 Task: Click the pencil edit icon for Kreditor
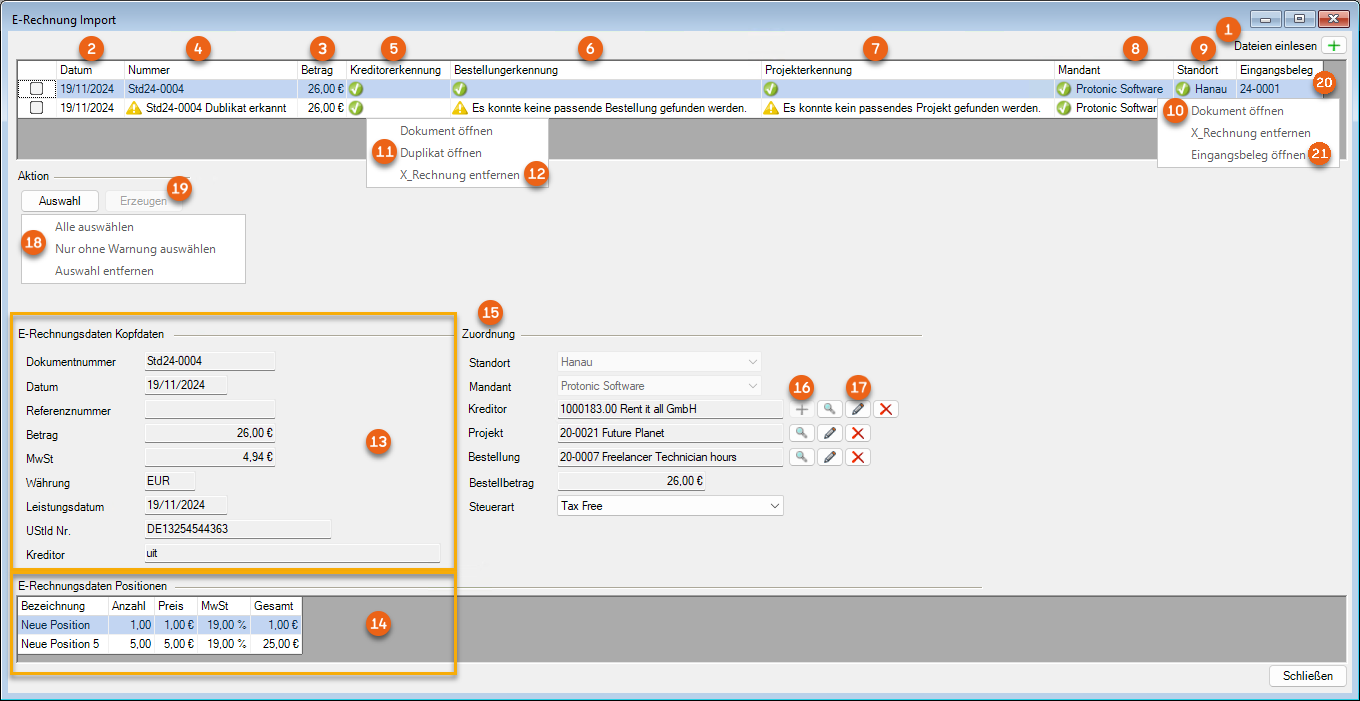point(857,409)
